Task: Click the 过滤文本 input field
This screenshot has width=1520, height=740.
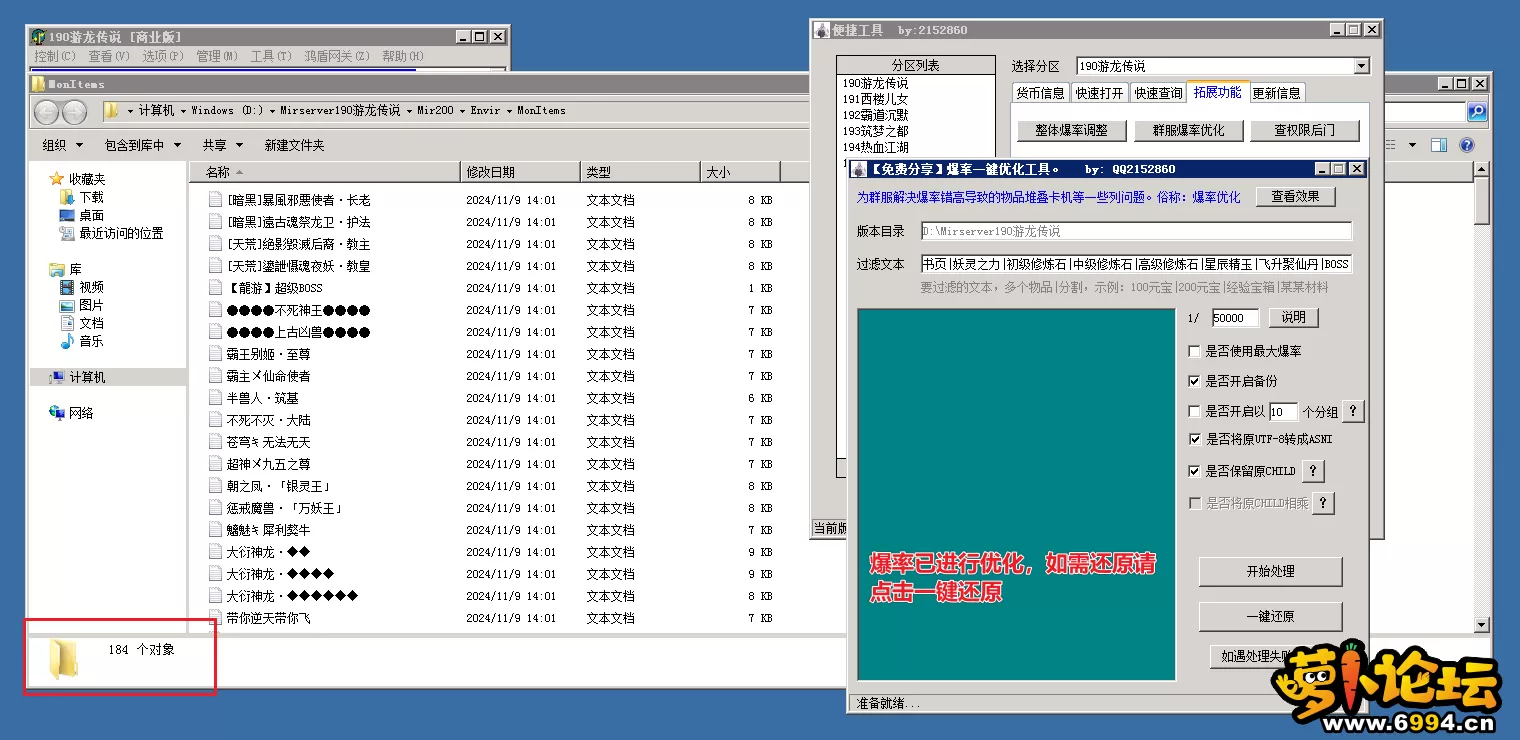Action: 1136,264
